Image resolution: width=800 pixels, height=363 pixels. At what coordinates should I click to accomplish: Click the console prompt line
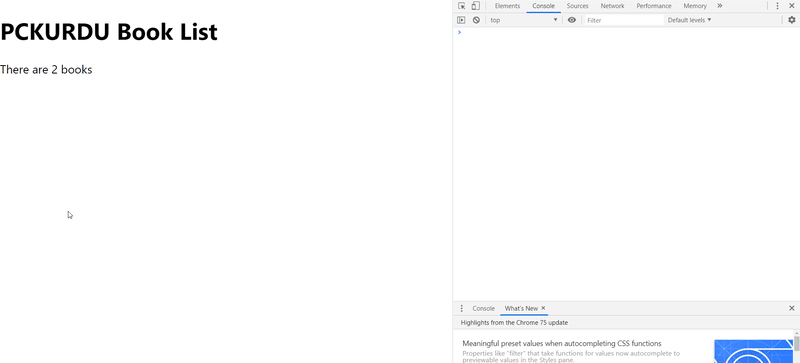[x=626, y=33]
